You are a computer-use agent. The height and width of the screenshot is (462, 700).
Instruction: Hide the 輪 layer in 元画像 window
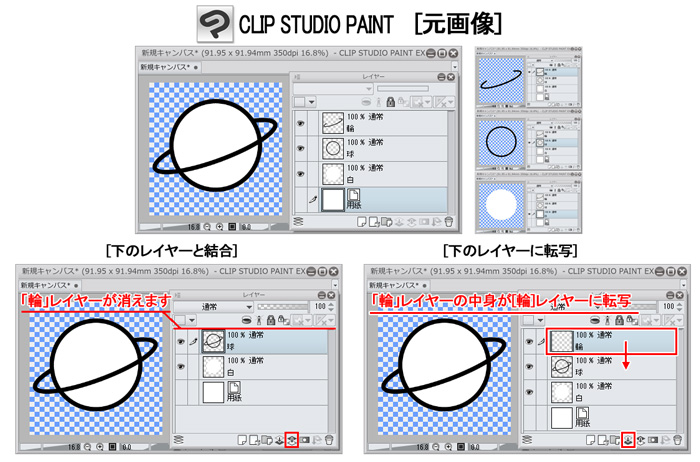300,123
